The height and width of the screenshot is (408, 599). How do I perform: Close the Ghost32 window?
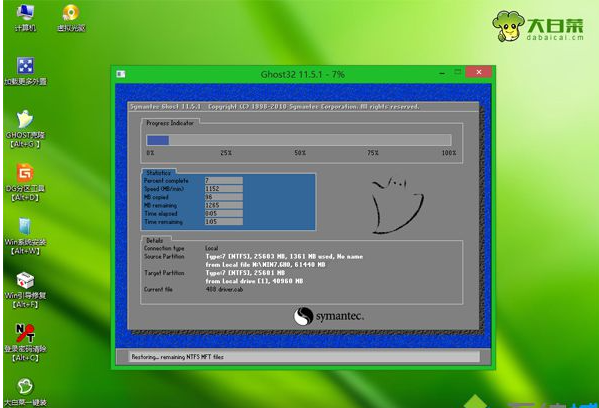pos(479,72)
